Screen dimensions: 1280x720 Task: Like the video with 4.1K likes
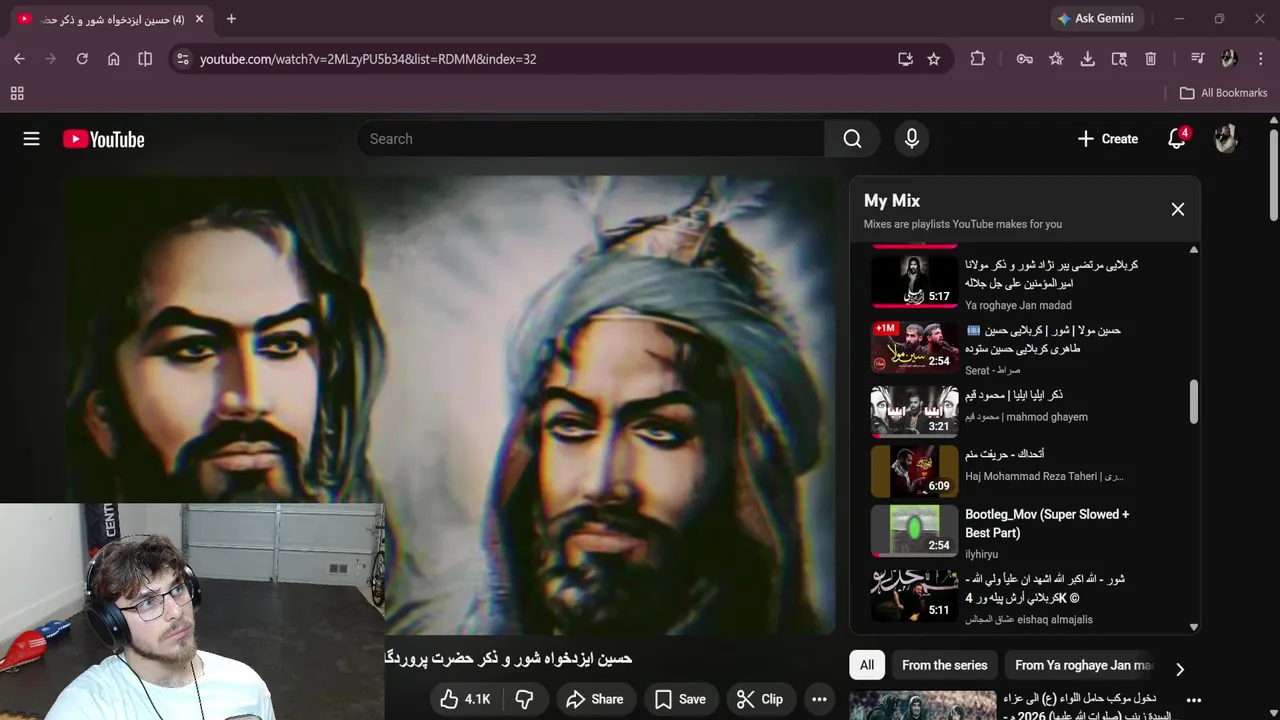coord(465,699)
